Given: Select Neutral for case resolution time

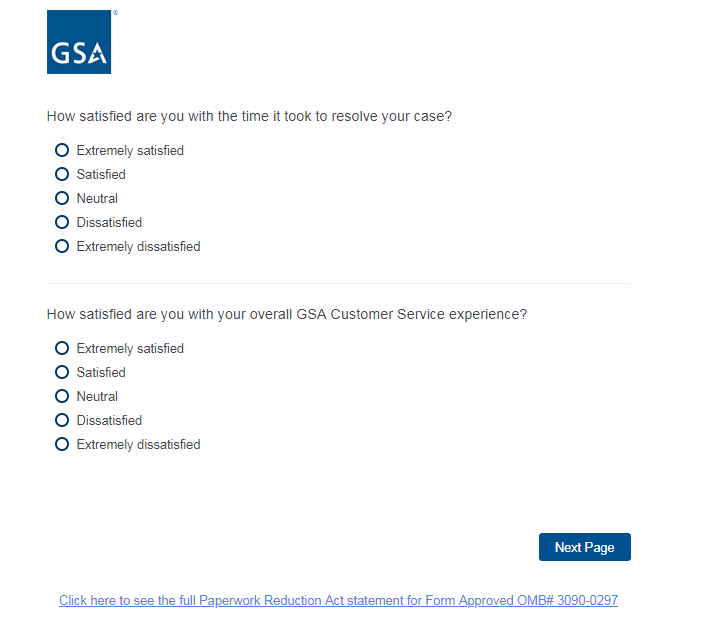Looking at the screenshot, I should point(62,198).
